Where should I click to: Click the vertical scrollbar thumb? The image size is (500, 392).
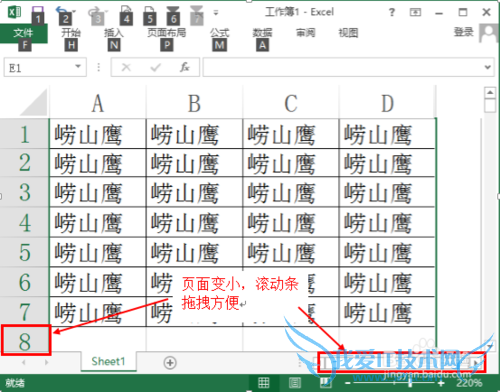[490, 105]
